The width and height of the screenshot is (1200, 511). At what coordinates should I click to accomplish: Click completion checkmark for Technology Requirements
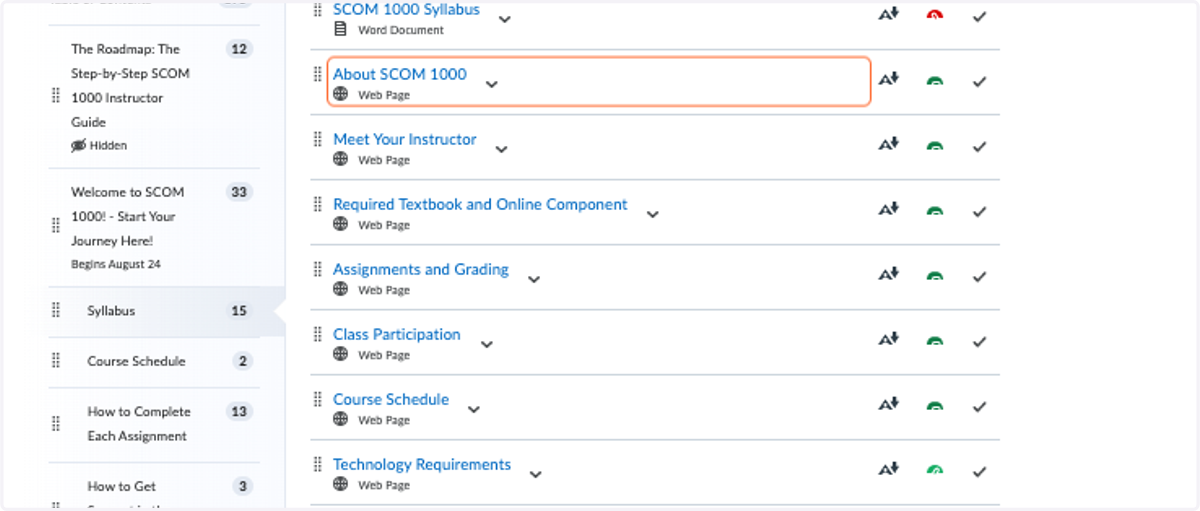tap(980, 471)
